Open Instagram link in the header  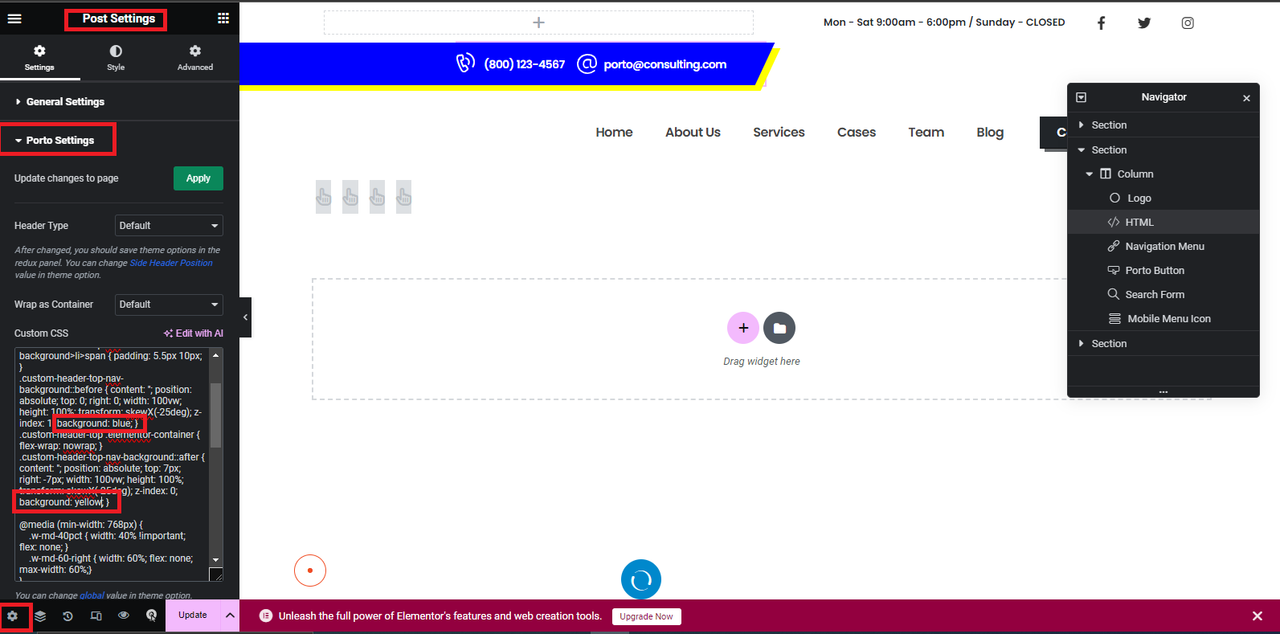coord(1187,23)
